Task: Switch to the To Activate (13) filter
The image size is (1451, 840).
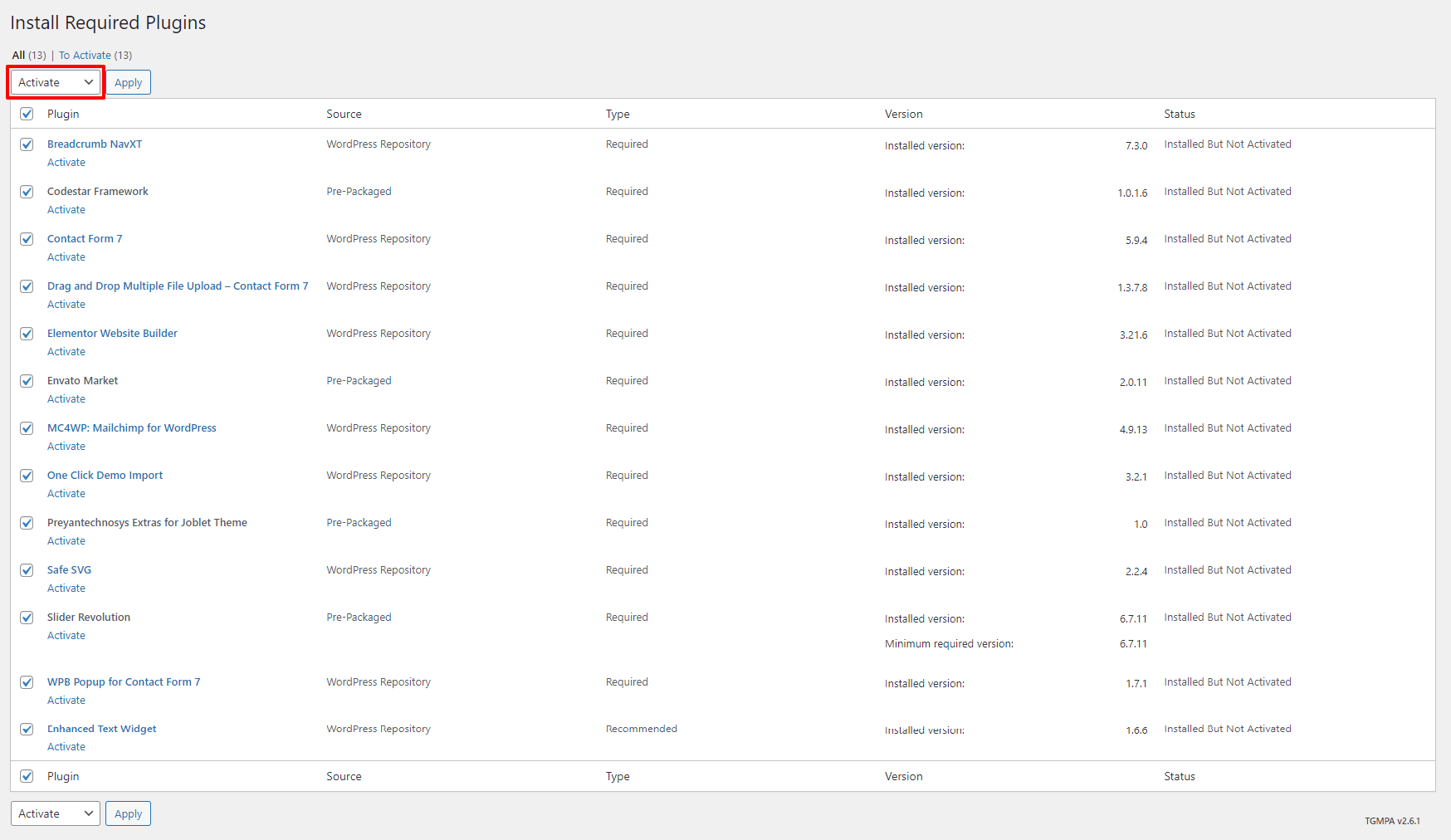Action: pyautogui.click(x=95, y=56)
